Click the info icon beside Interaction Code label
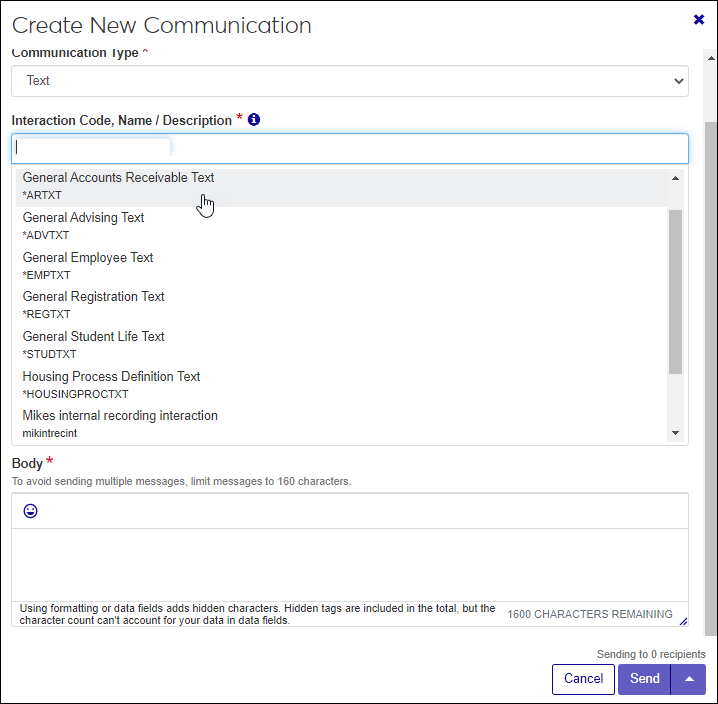 [254, 120]
